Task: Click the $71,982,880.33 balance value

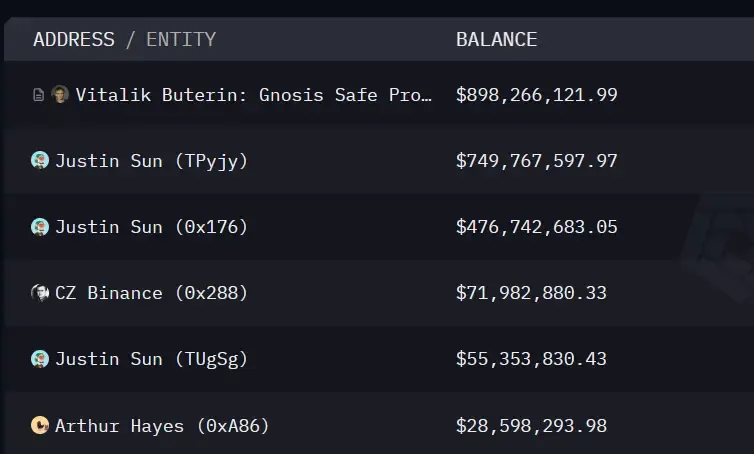Action: [531, 293]
